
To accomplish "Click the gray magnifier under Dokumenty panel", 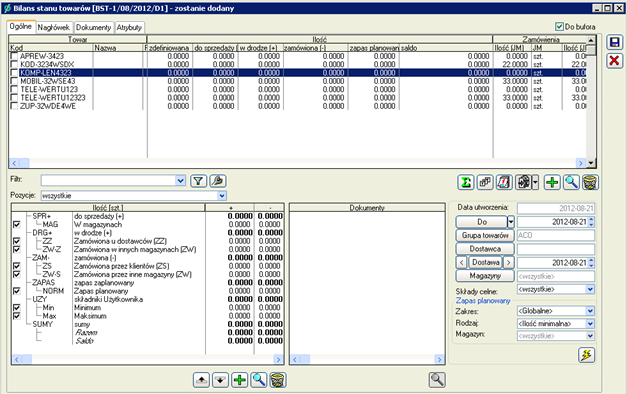I will pyautogui.click(x=437, y=380).
